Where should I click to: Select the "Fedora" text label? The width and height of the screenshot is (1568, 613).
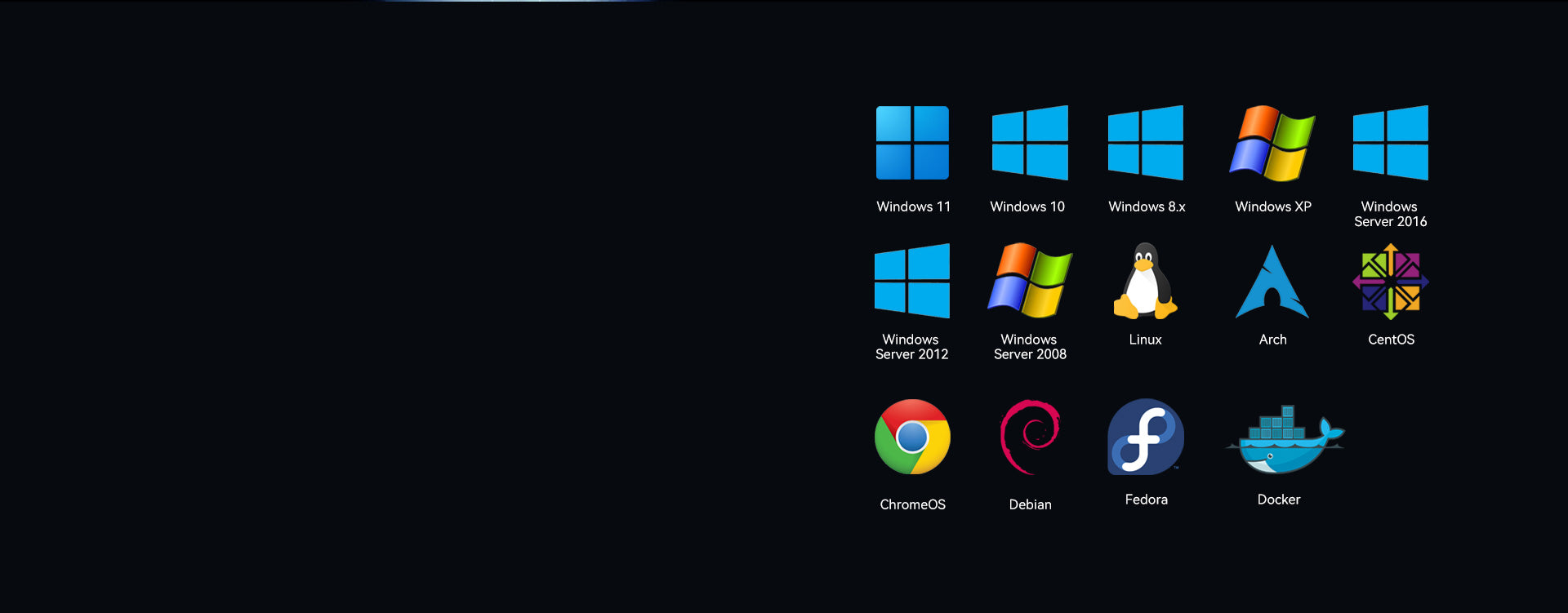(1146, 500)
